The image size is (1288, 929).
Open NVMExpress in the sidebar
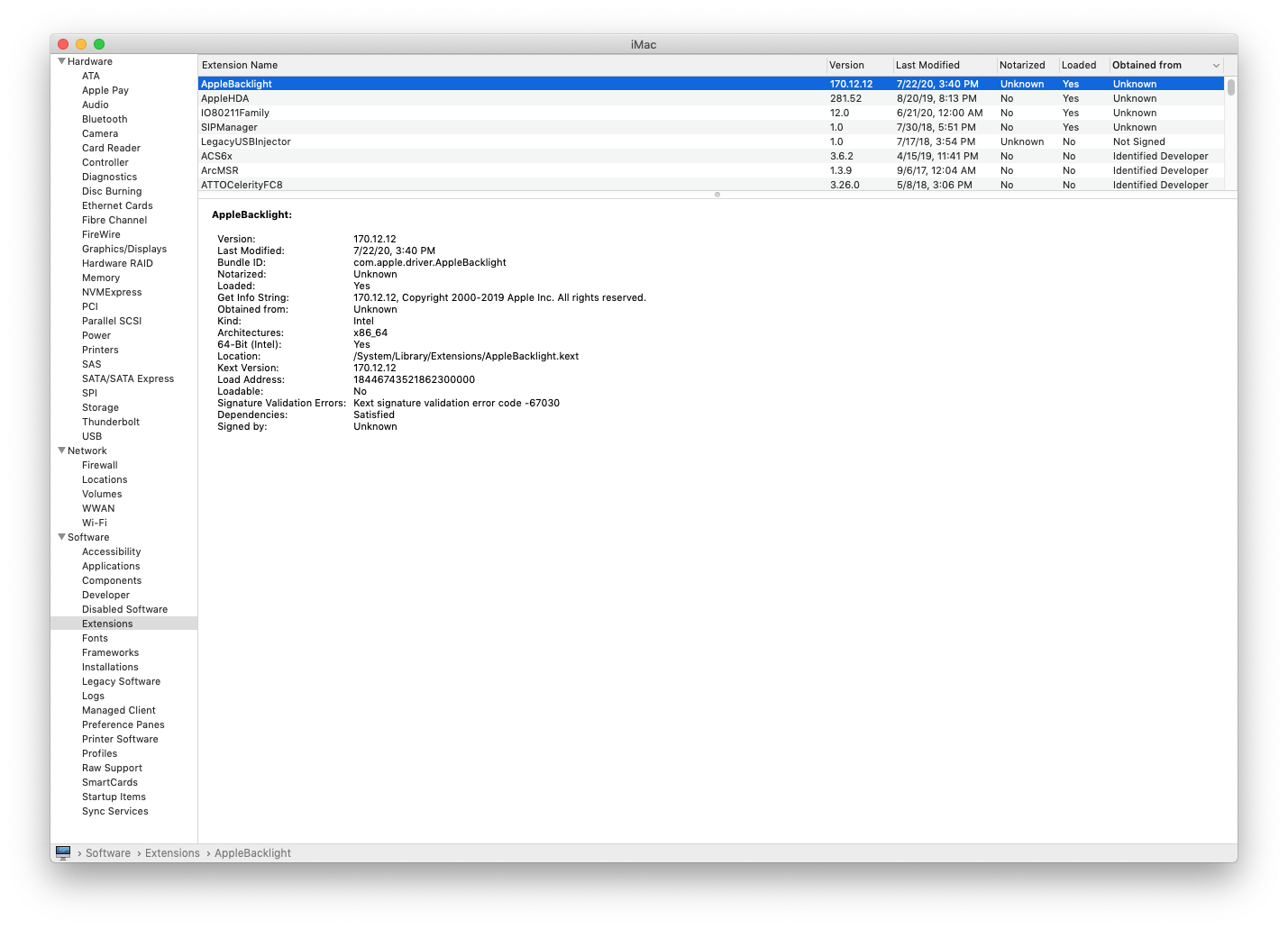112,292
